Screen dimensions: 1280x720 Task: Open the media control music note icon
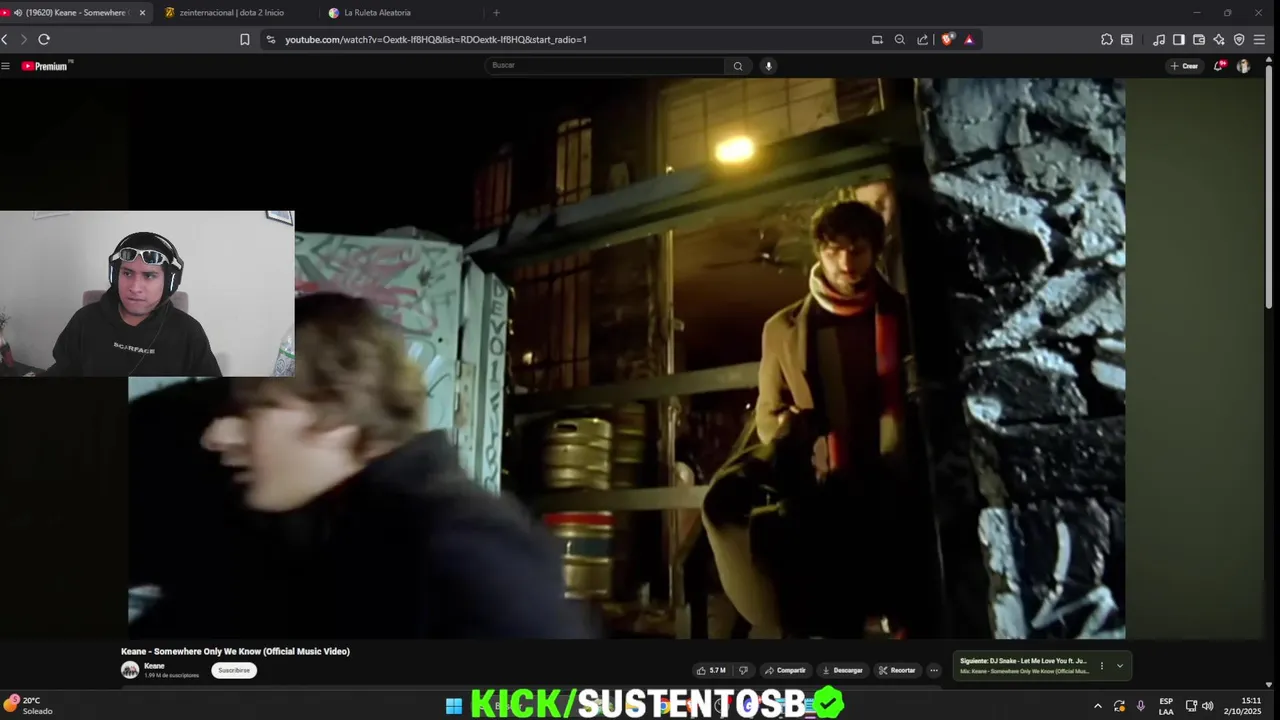pos(1159,40)
